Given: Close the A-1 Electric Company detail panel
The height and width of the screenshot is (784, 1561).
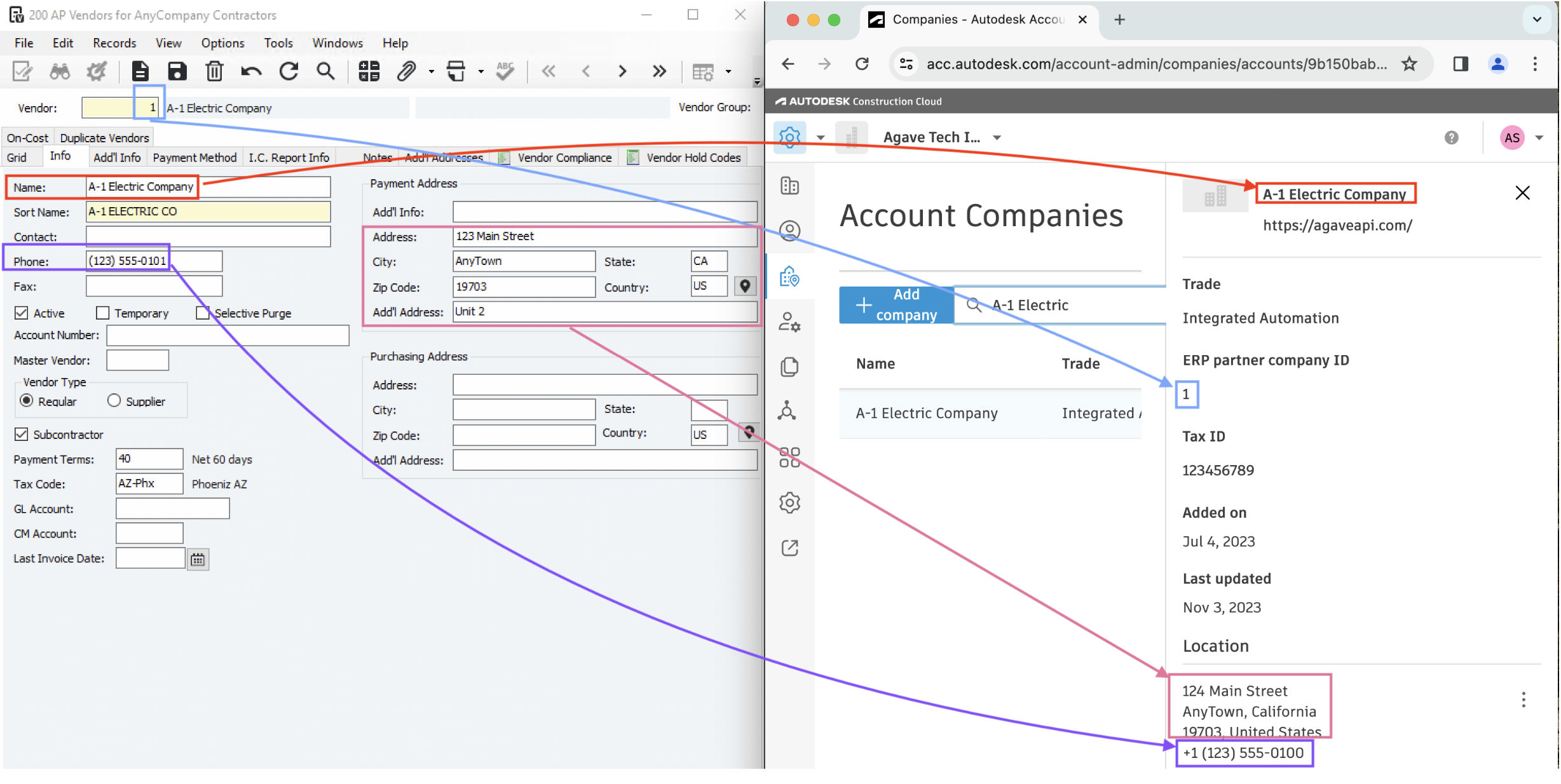Looking at the screenshot, I should (1522, 193).
